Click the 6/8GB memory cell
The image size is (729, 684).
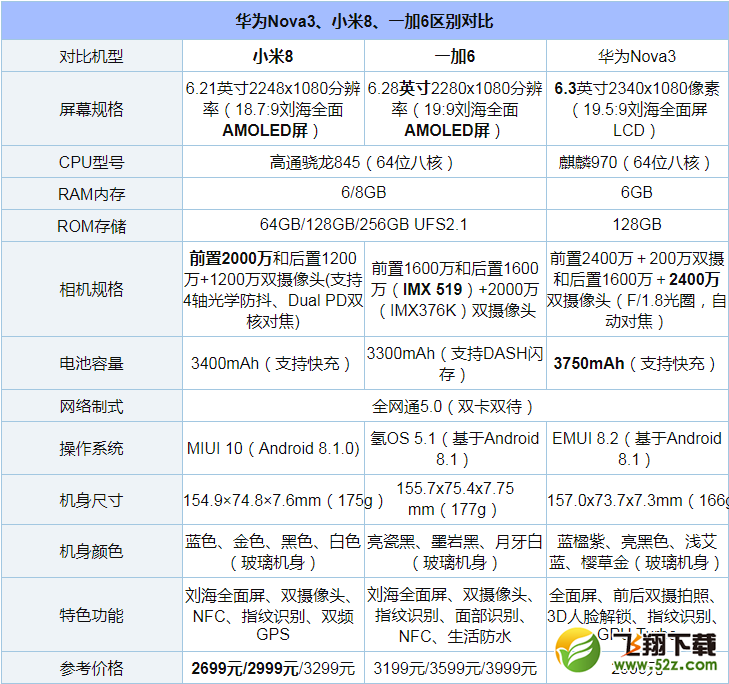pyautogui.click(x=364, y=193)
